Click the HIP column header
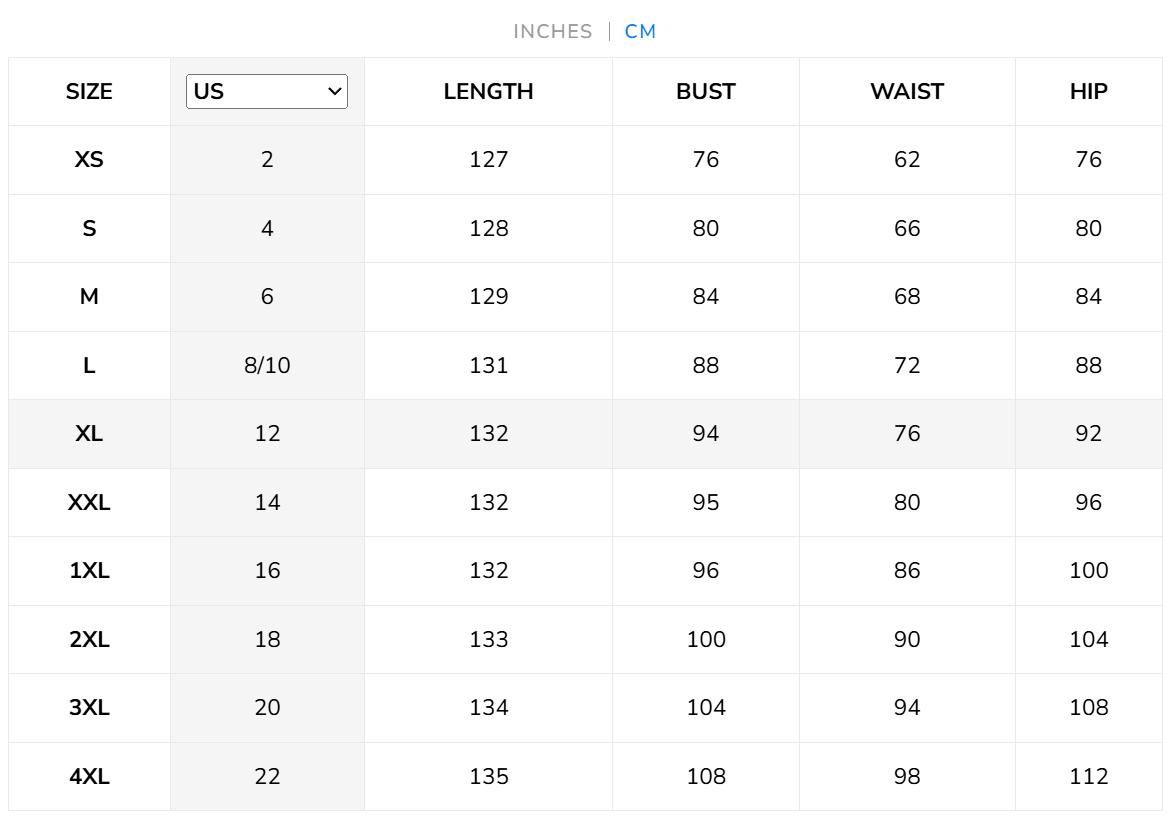Image resolution: width=1167 pixels, height=816 pixels. tap(1088, 92)
